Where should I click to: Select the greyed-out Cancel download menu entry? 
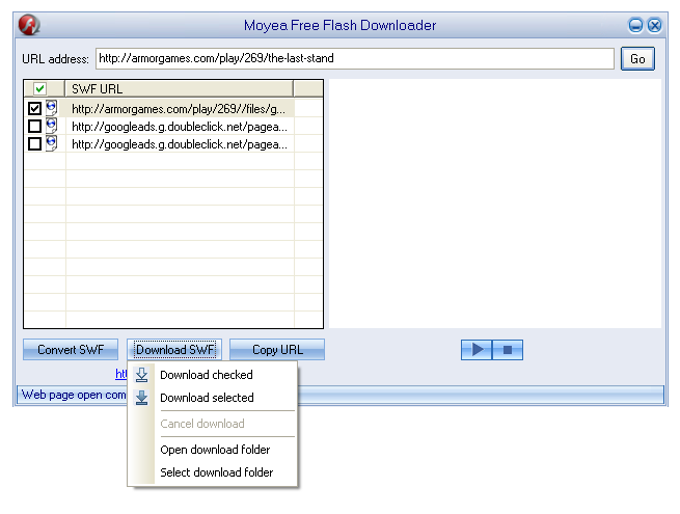213,423
